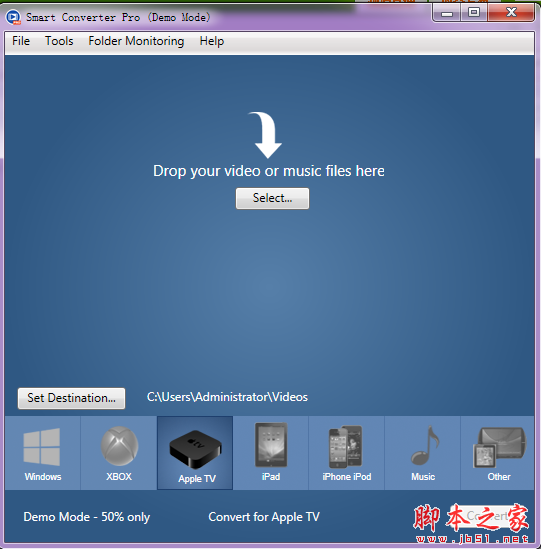Choose the iPhone iPod preset

(347, 453)
